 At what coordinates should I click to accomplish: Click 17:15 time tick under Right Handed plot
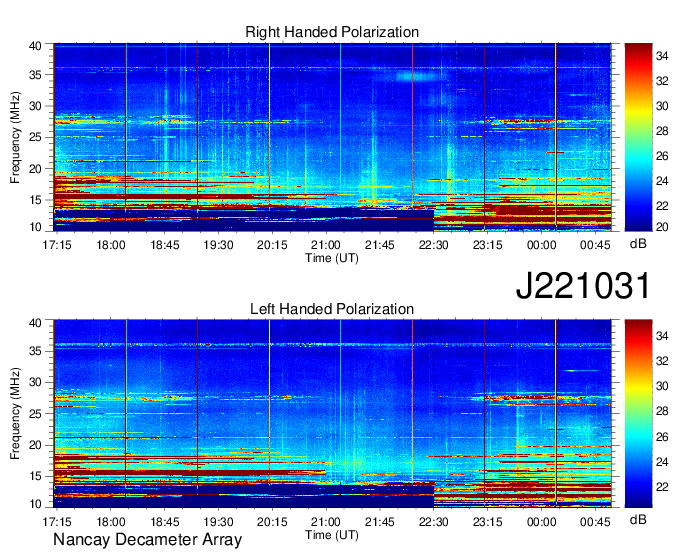[57, 245]
